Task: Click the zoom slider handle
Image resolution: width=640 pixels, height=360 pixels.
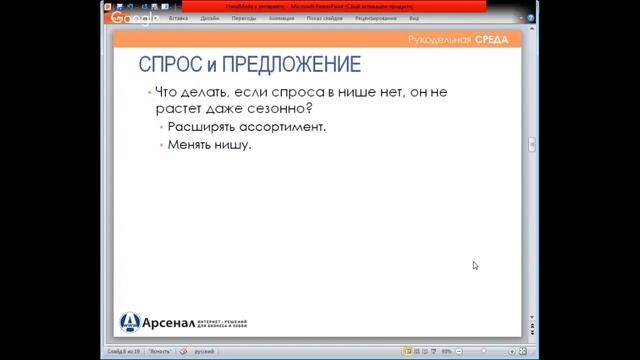Action: point(484,351)
